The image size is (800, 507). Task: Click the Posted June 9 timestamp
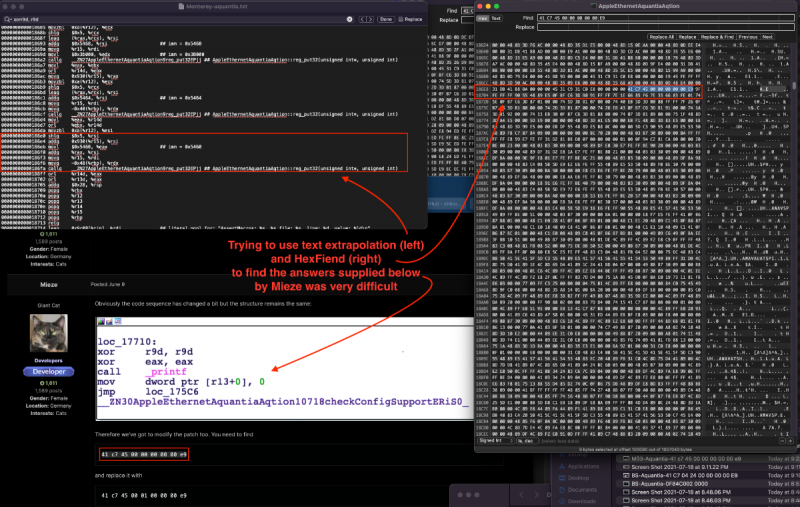click(x=108, y=284)
